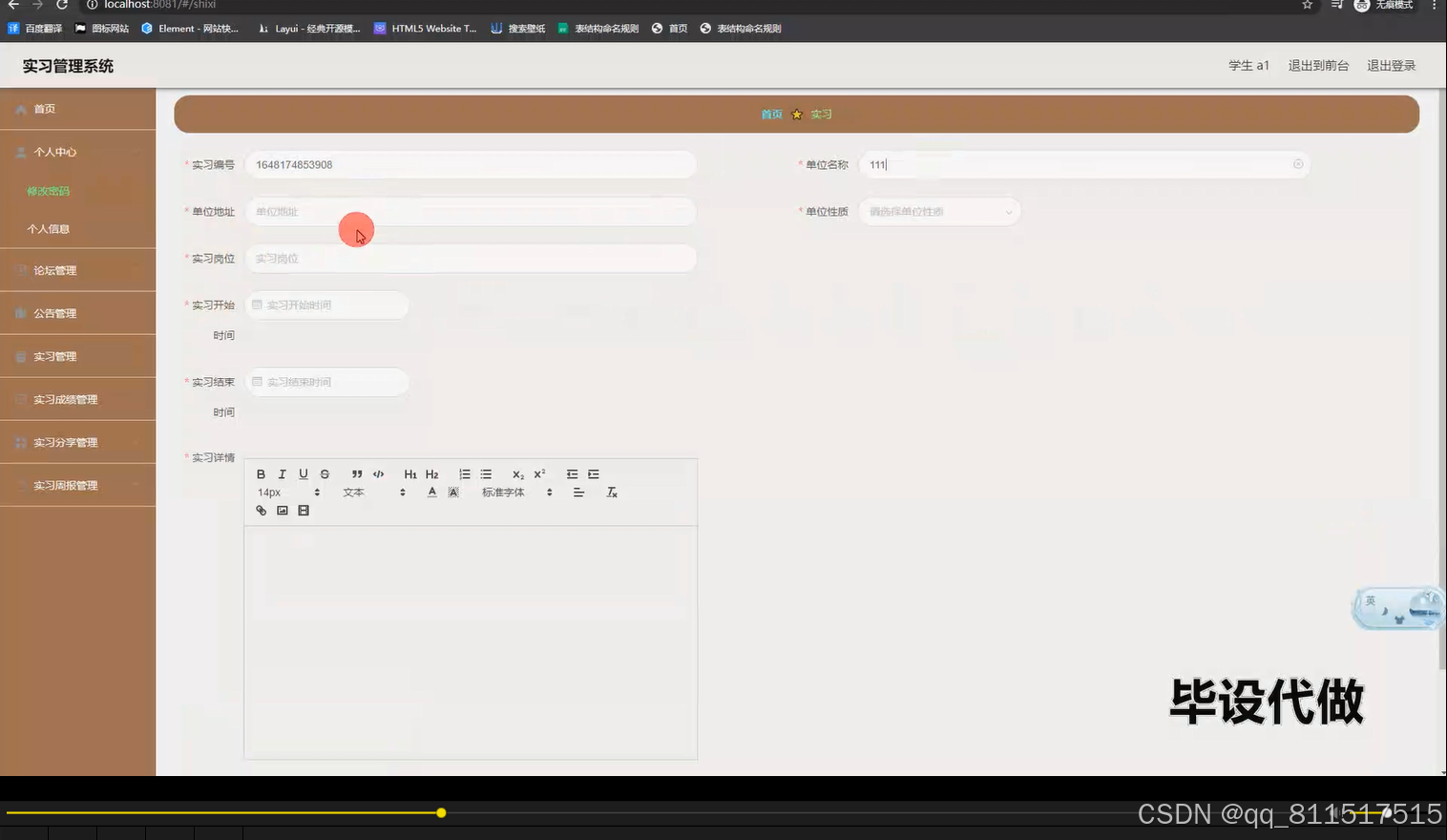Screen dimensions: 1447x840
Task: Go back in the browser
Action: (x=13, y=5)
